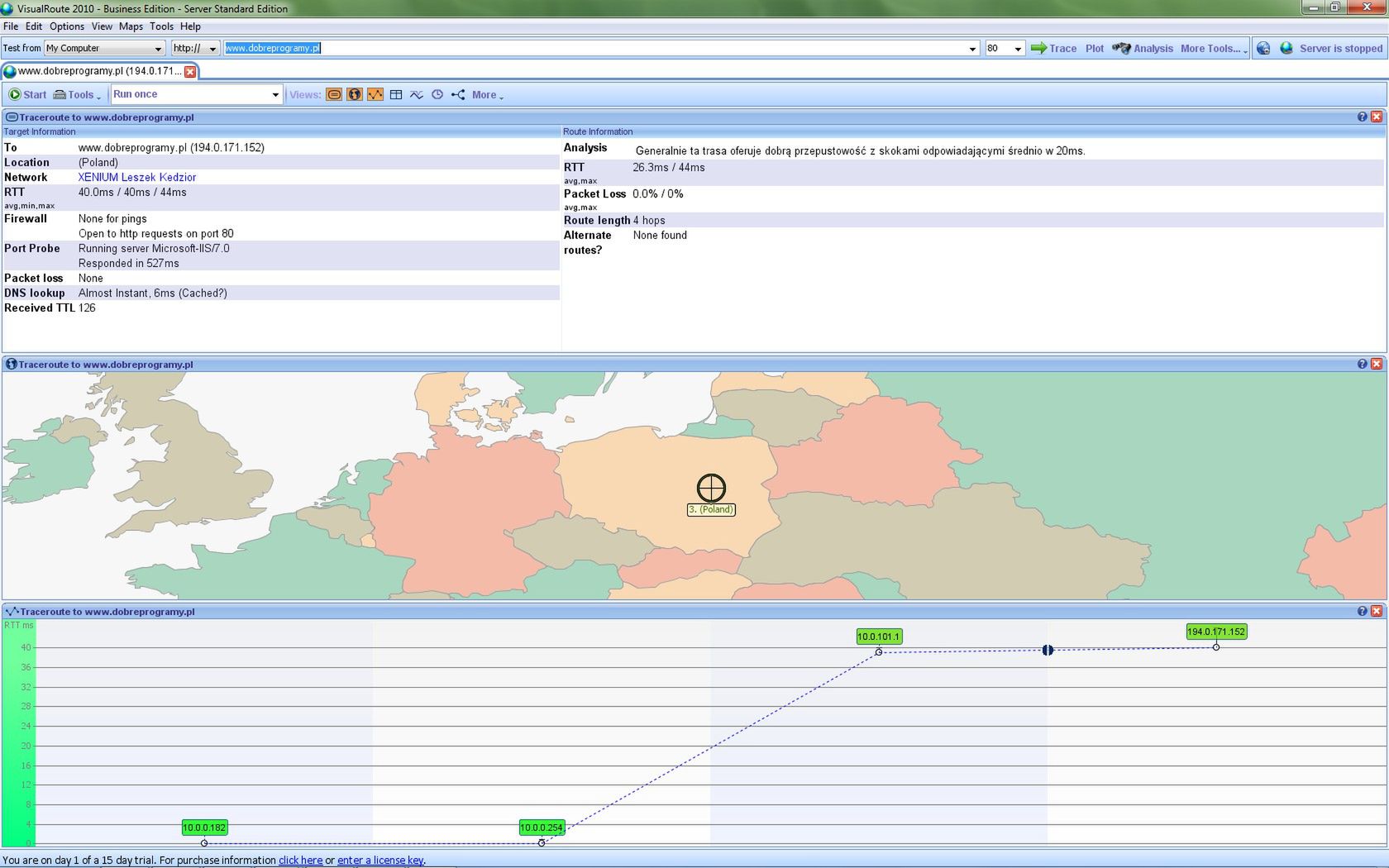Click the 'Received TTL' 126 row
1389x868 pixels.
click(281, 308)
